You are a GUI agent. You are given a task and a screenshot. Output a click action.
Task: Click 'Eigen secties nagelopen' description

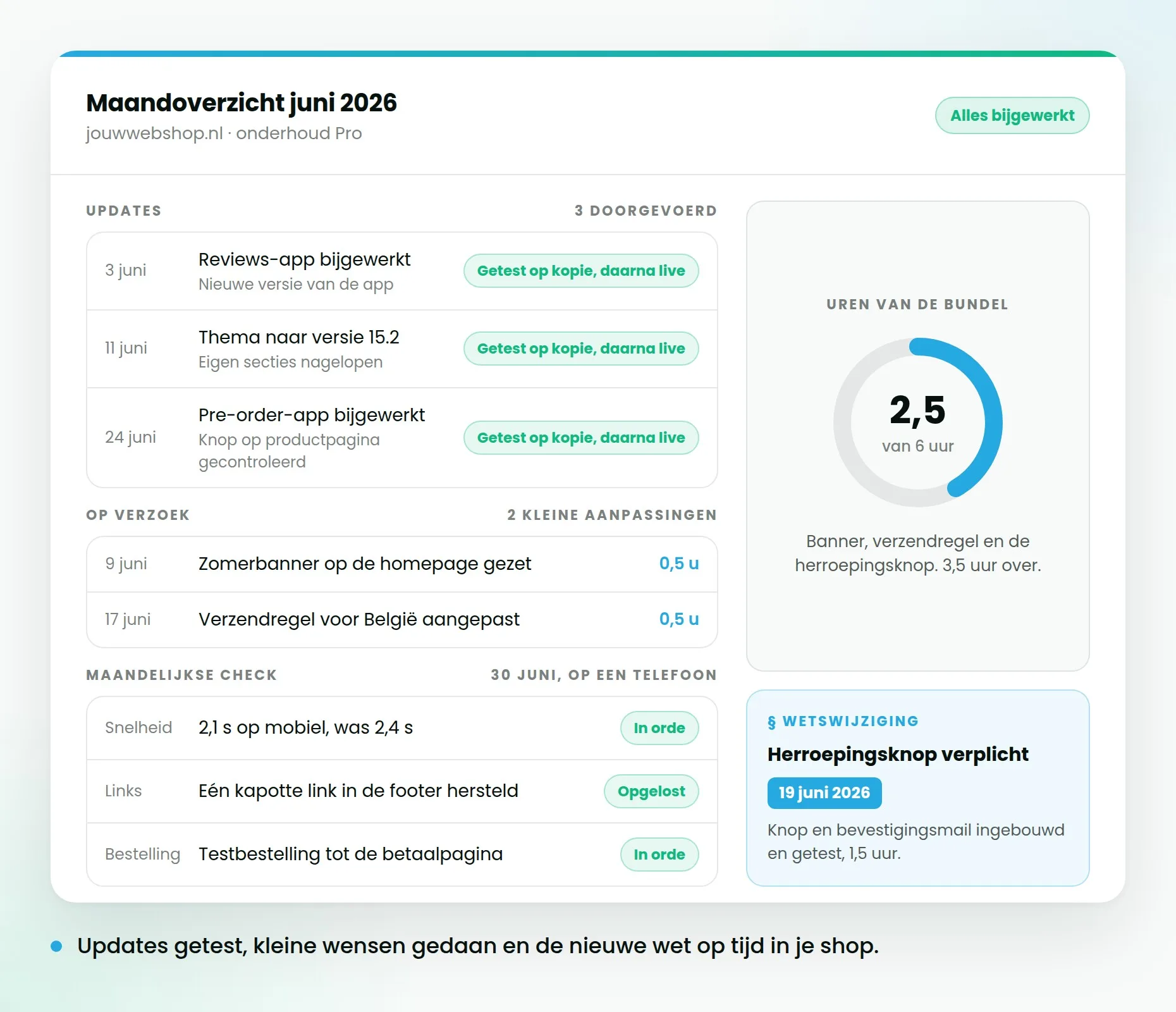[291, 362]
